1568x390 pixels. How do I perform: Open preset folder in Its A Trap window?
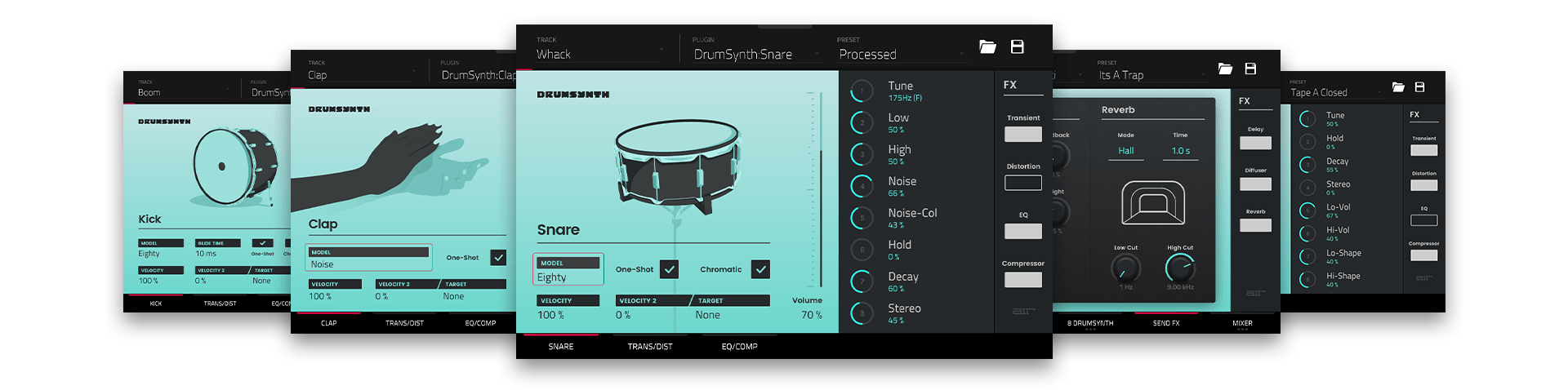[x=1225, y=69]
